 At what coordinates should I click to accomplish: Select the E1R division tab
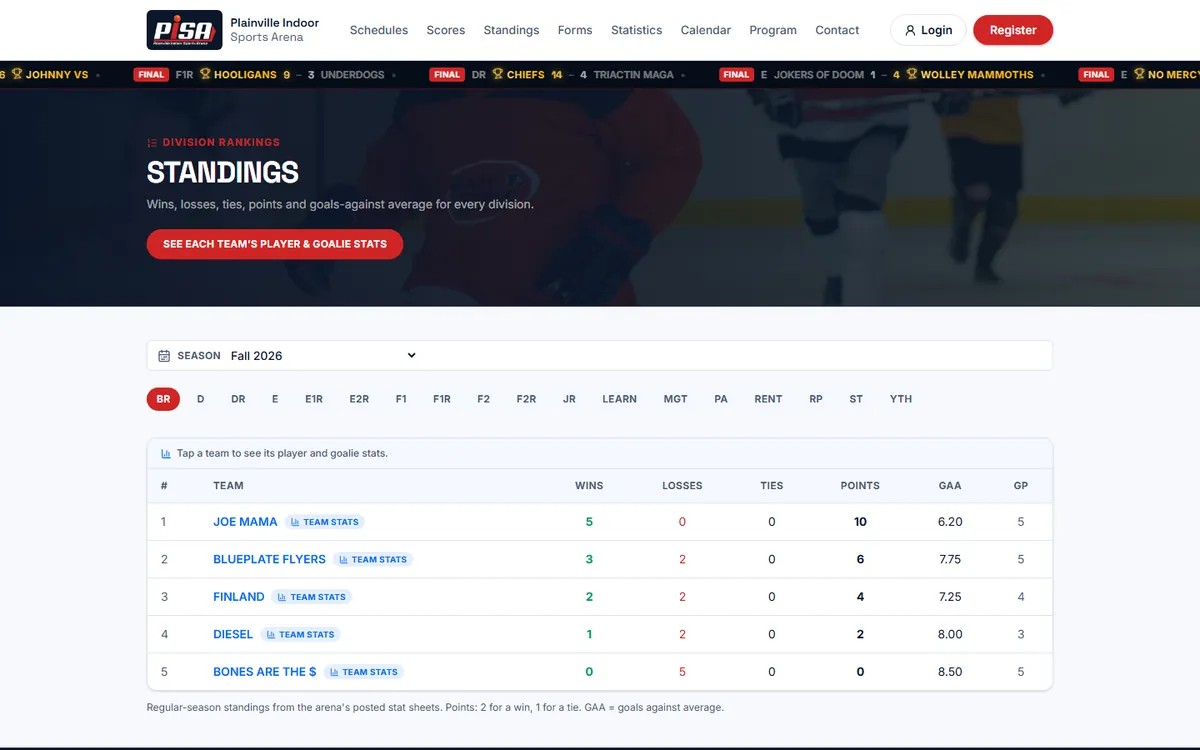(x=314, y=399)
